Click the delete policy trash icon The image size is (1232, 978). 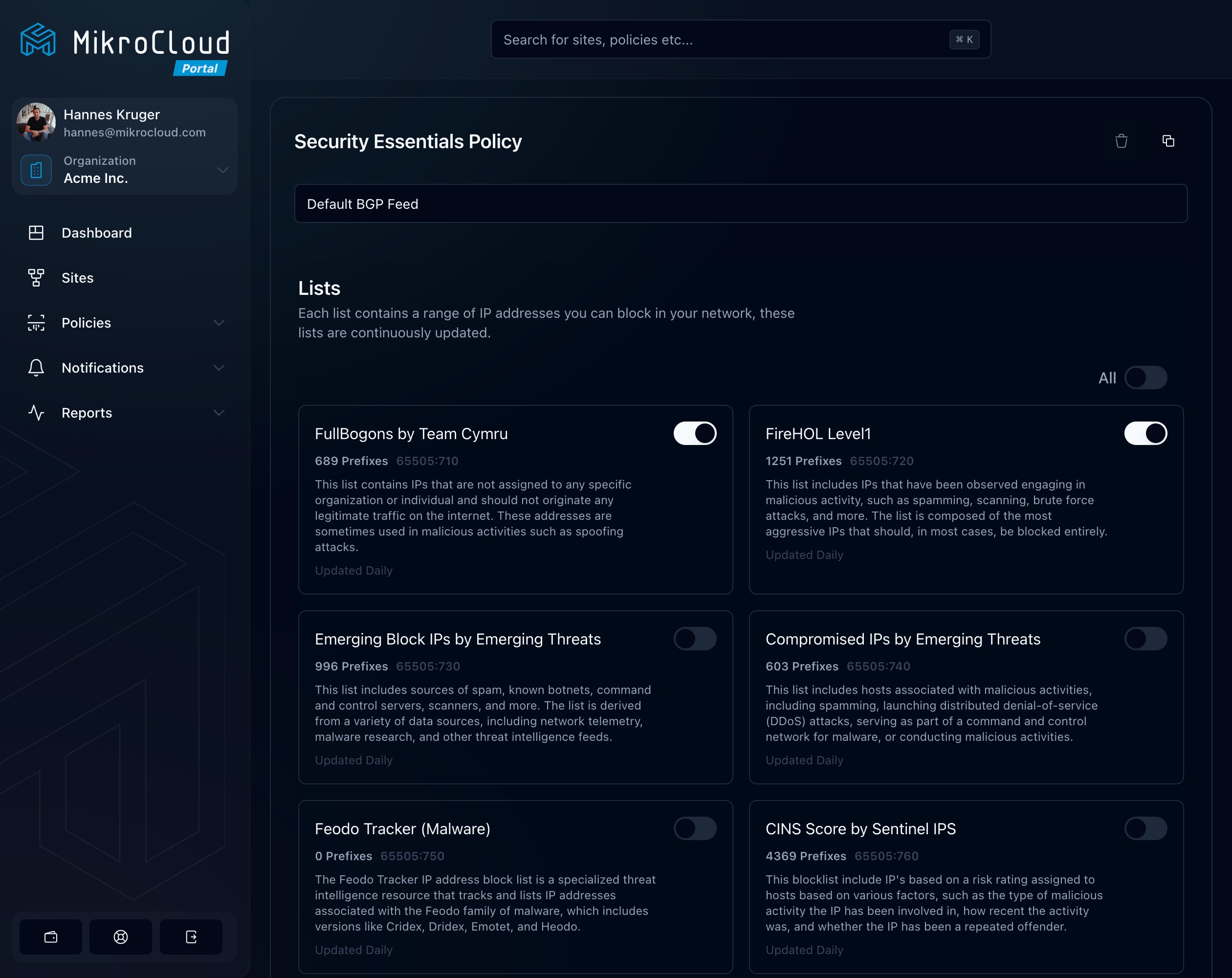tap(1121, 141)
